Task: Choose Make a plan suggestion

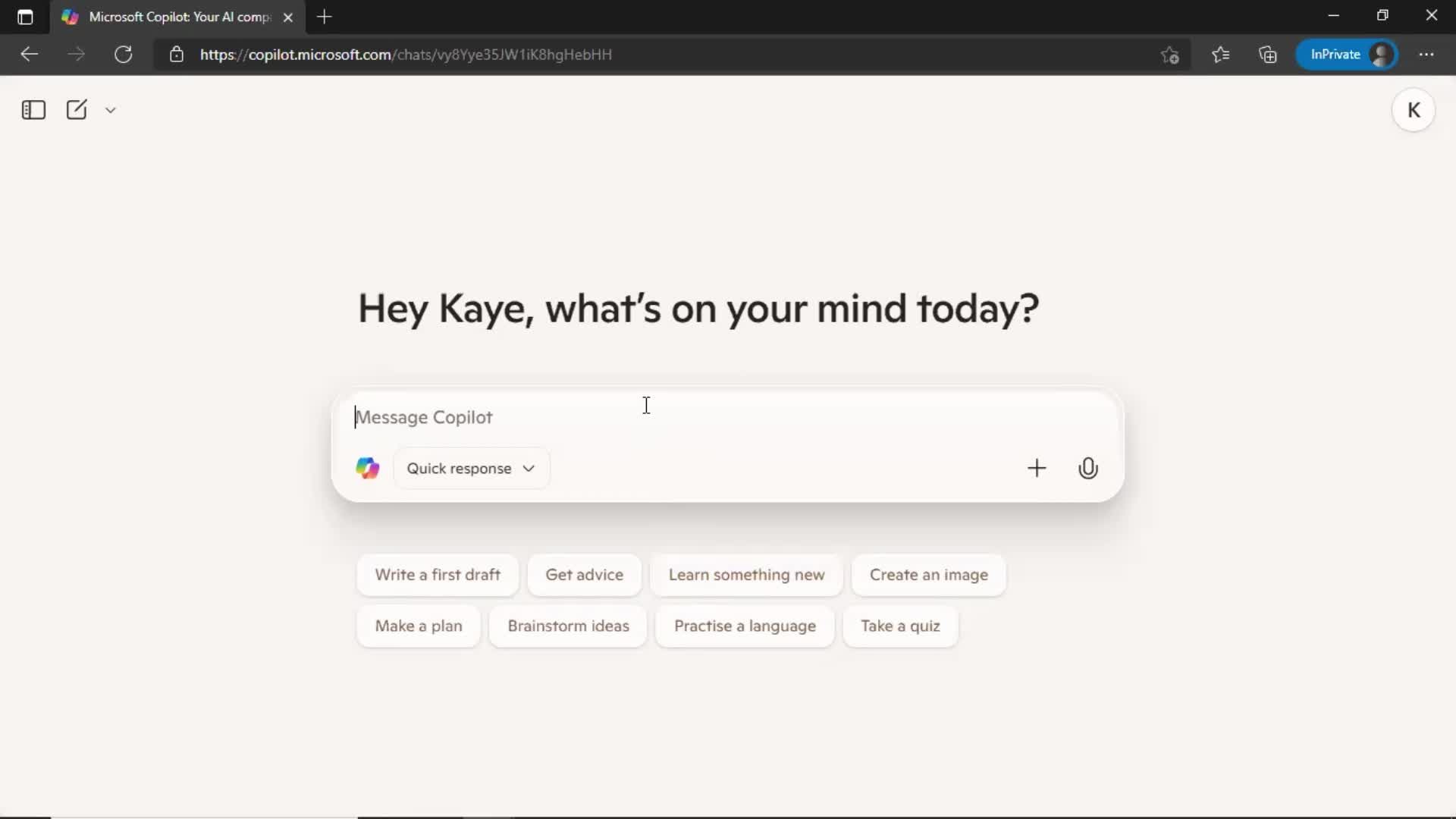Action: [419, 626]
